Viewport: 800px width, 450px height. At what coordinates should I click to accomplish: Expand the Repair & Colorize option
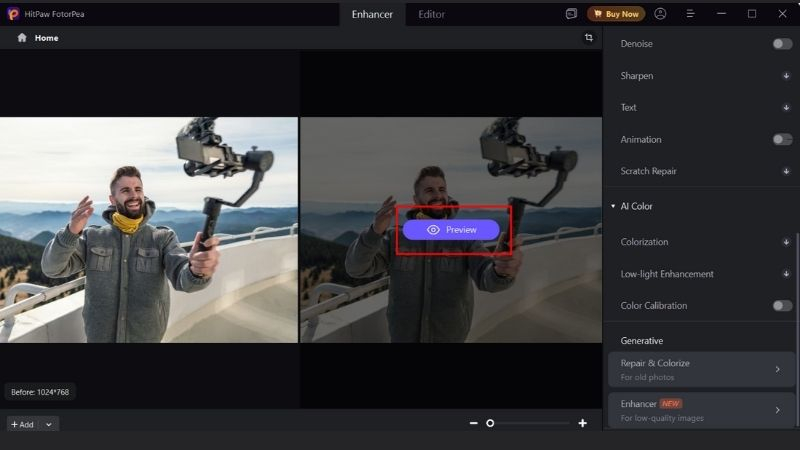pyautogui.click(x=777, y=369)
